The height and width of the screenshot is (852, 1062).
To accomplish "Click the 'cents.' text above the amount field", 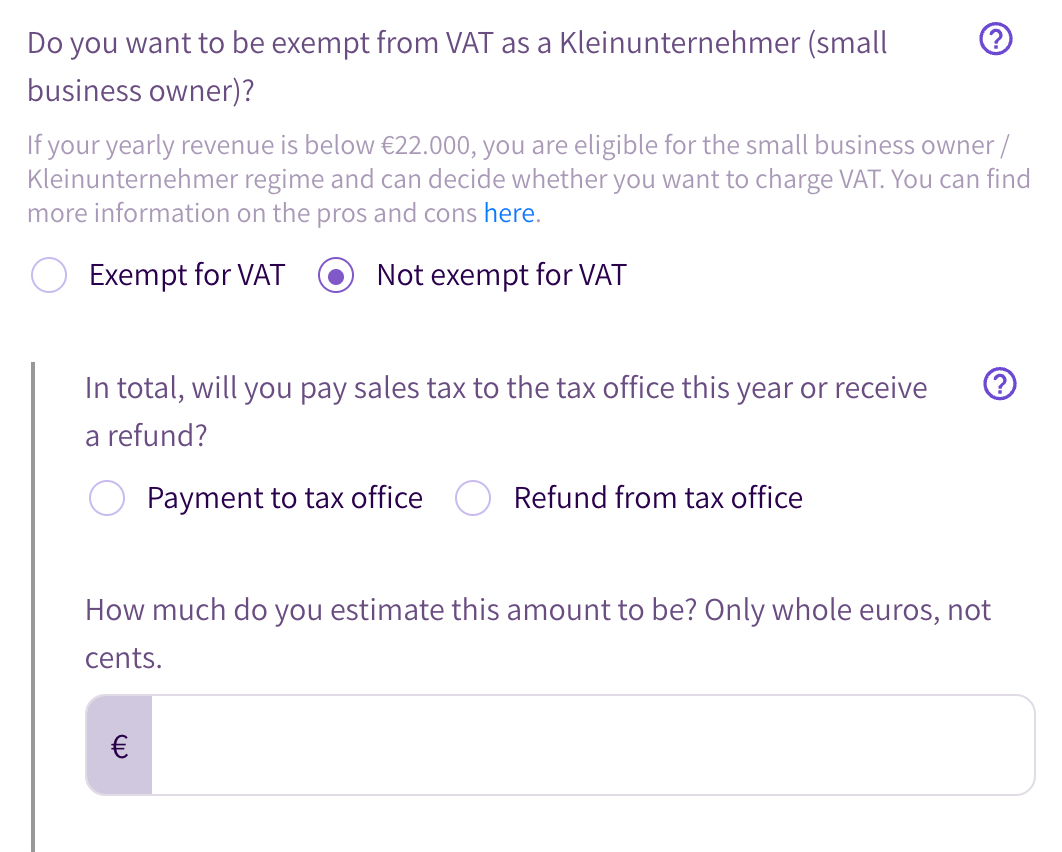I will tap(124, 658).
